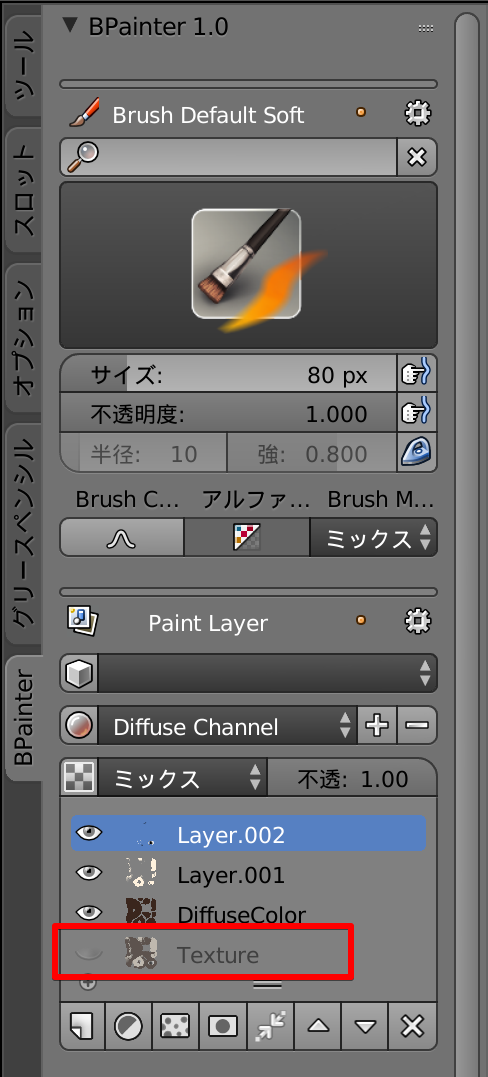Click the checker icon beside layer ミックス

(x=79, y=778)
